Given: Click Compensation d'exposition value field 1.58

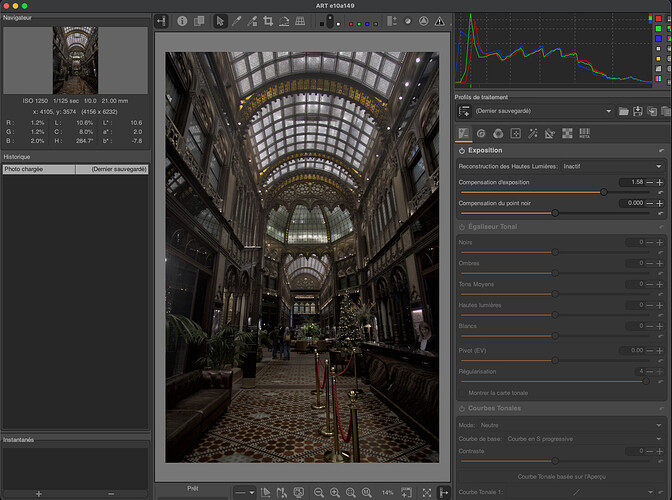Looking at the screenshot, I should (632, 182).
